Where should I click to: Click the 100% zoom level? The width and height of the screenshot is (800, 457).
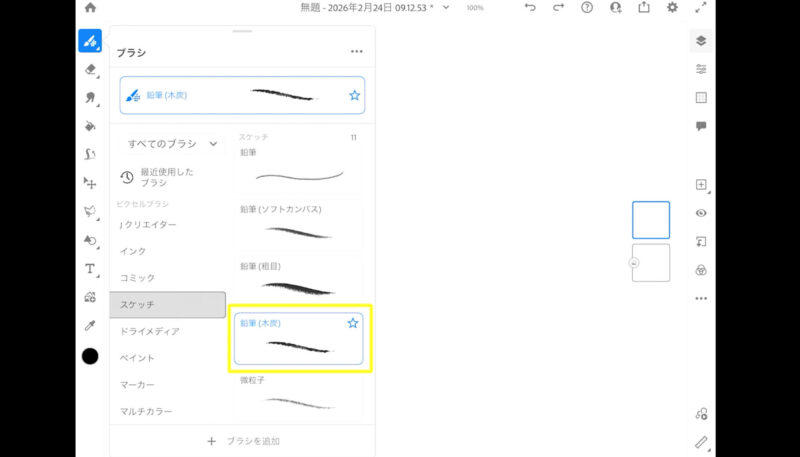(475, 8)
